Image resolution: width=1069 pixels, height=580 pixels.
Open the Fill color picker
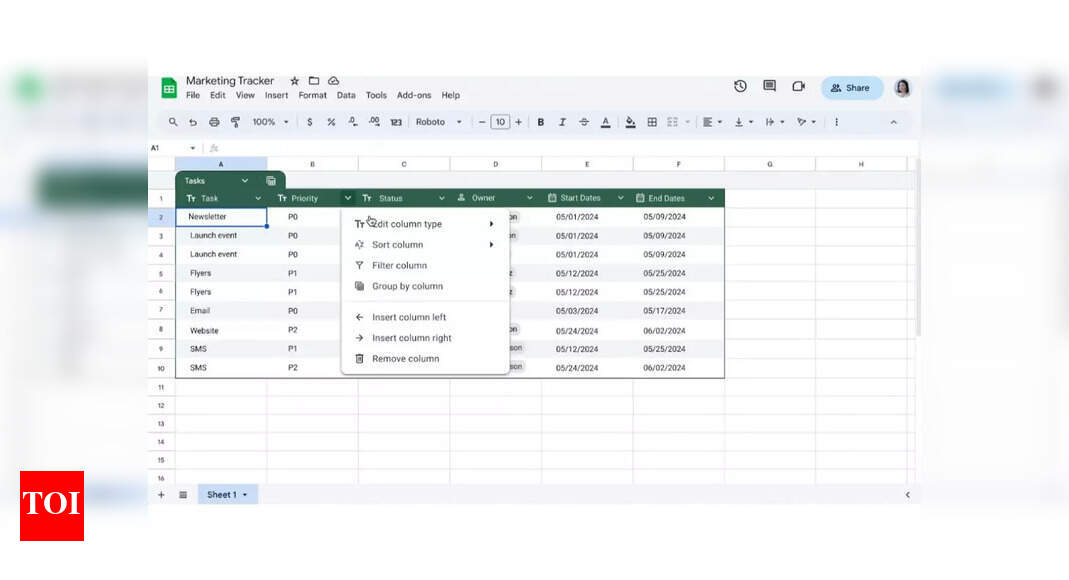point(630,121)
